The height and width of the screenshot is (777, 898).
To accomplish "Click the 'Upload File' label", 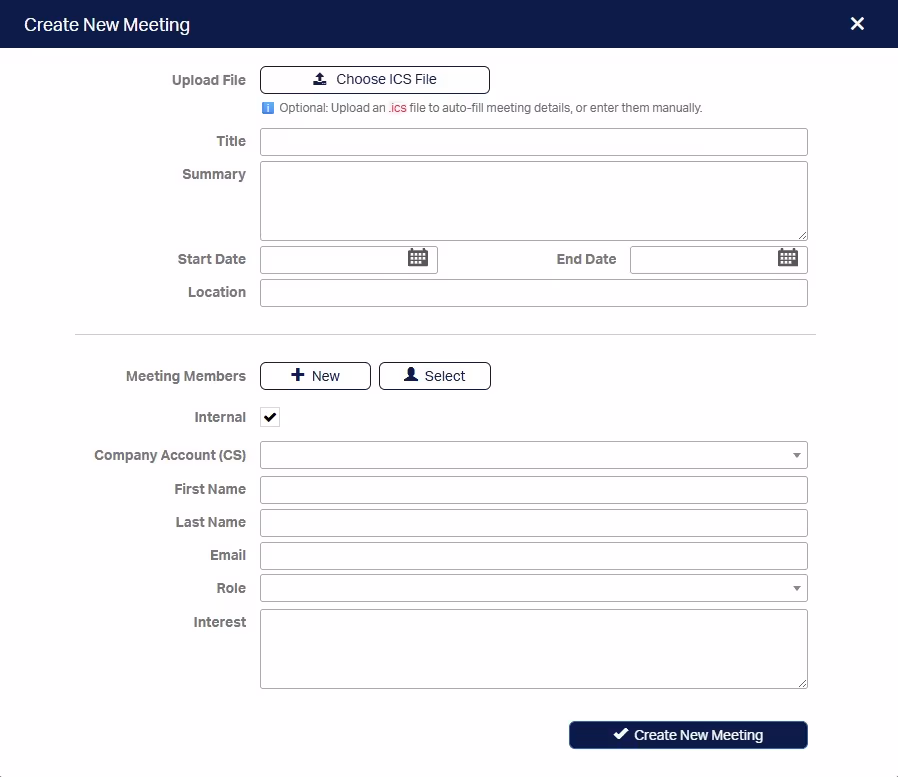I will coord(208,80).
